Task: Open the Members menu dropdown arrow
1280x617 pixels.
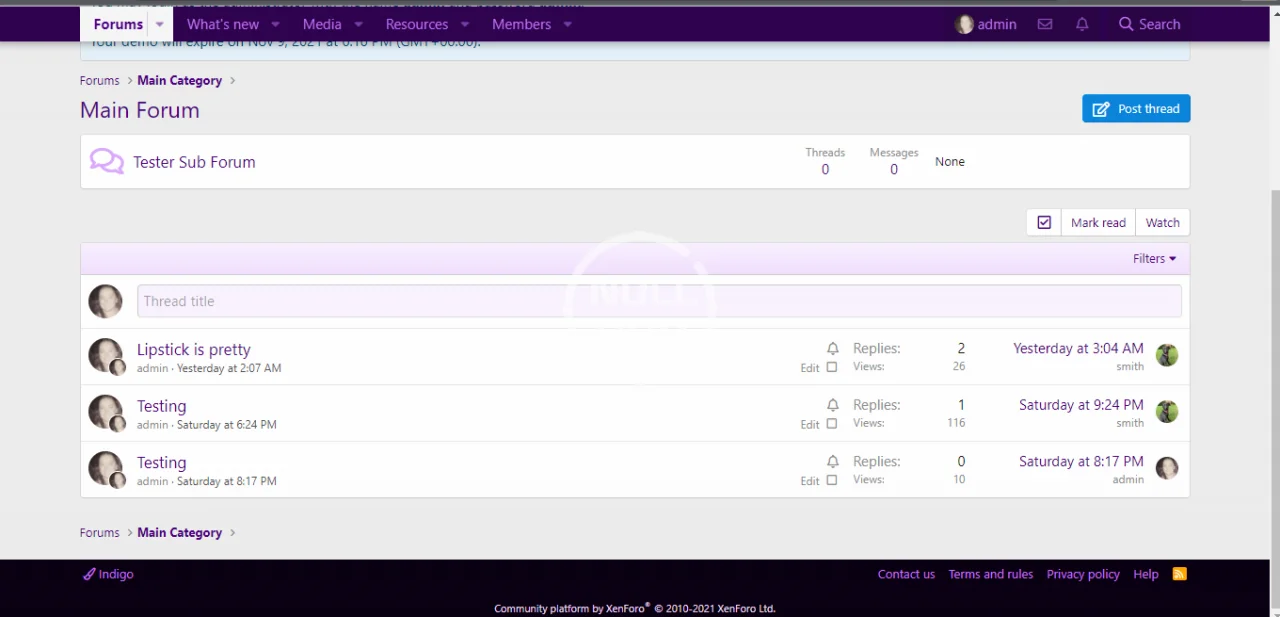Action: (568, 24)
